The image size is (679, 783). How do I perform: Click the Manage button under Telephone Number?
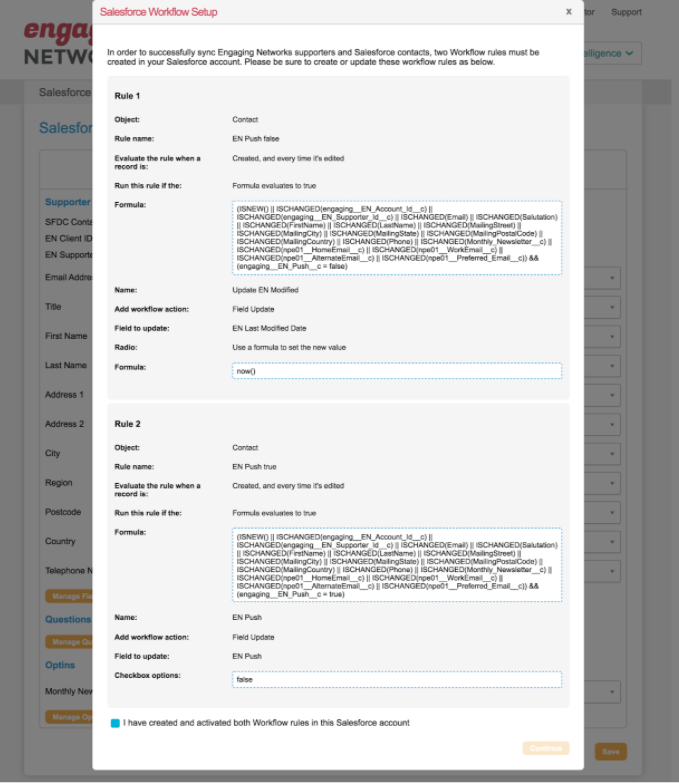[68, 597]
